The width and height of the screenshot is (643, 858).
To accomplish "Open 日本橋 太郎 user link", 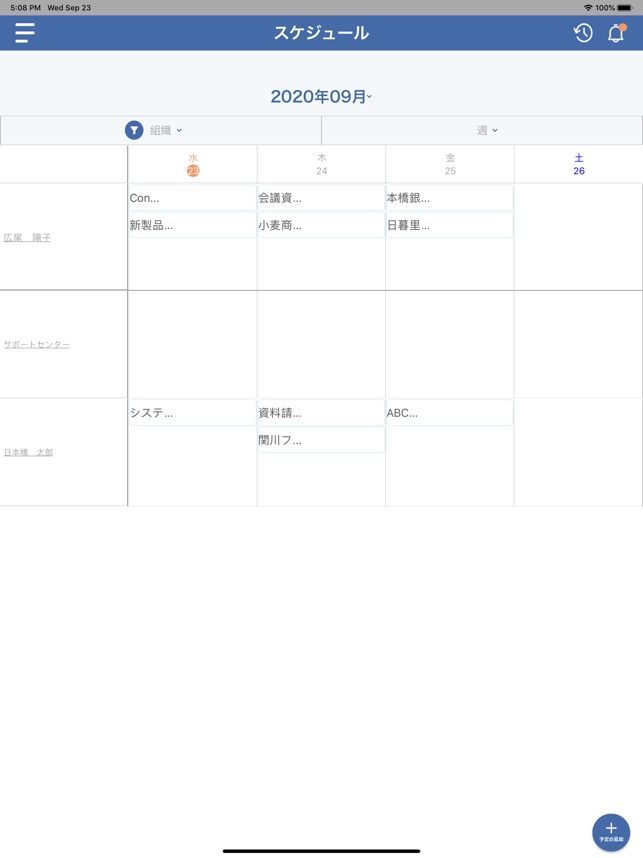I will pyautogui.click(x=28, y=452).
